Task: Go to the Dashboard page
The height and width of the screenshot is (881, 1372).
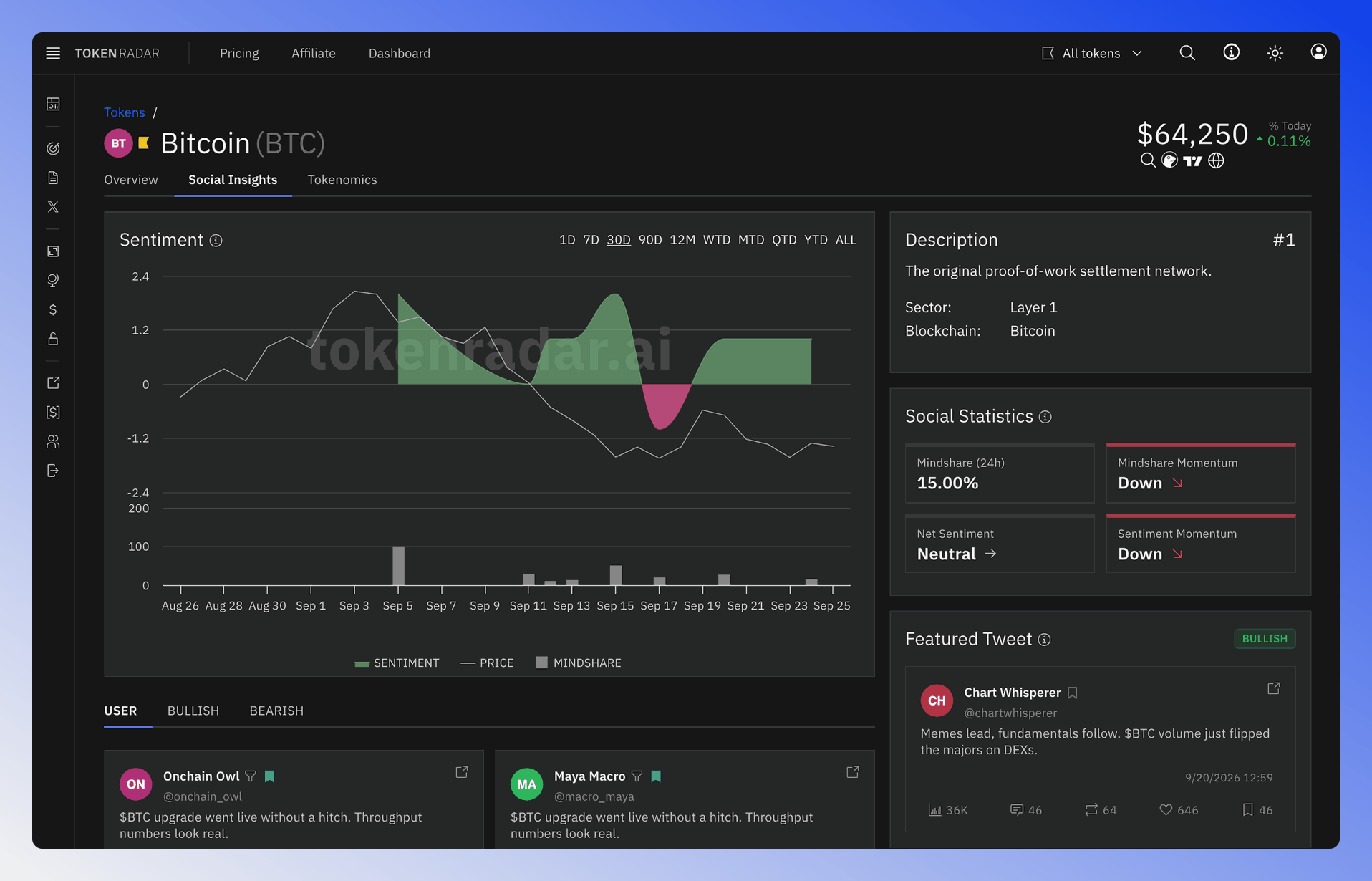Action: pyautogui.click(x=400, y=53)
